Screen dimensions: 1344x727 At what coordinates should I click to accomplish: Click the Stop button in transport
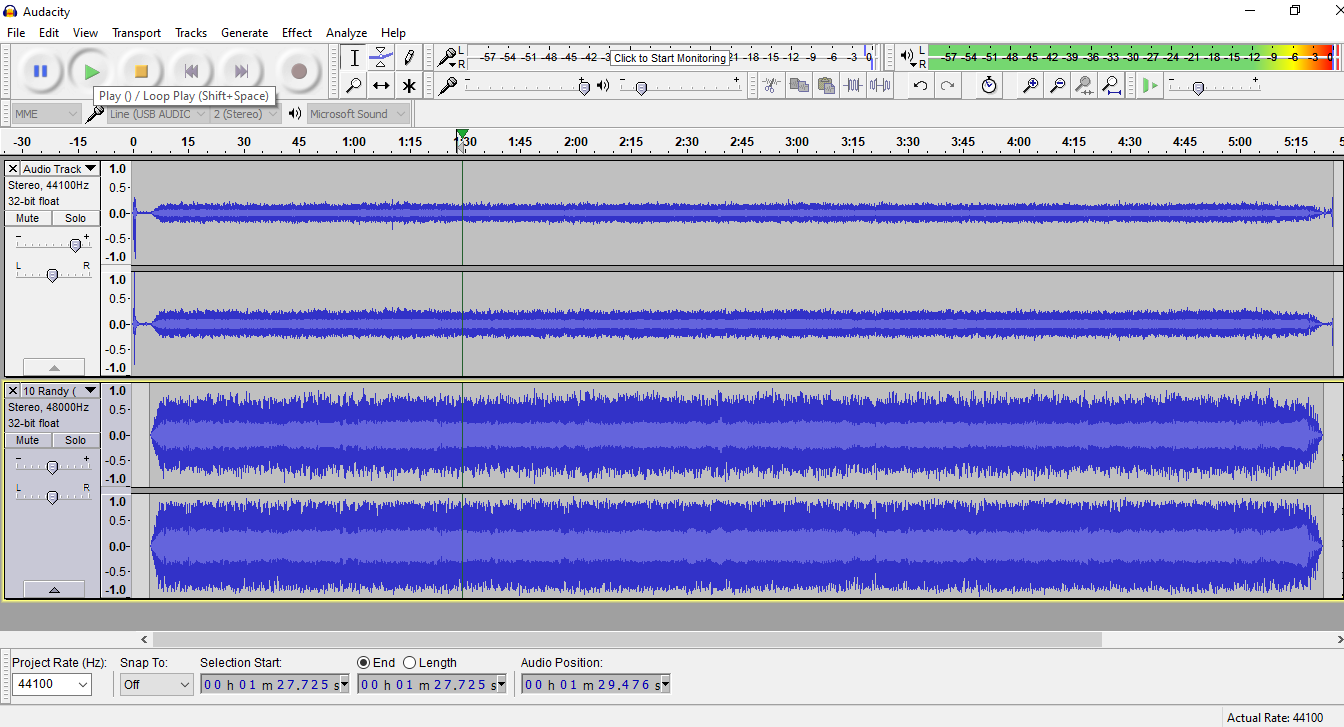(141, 71)
